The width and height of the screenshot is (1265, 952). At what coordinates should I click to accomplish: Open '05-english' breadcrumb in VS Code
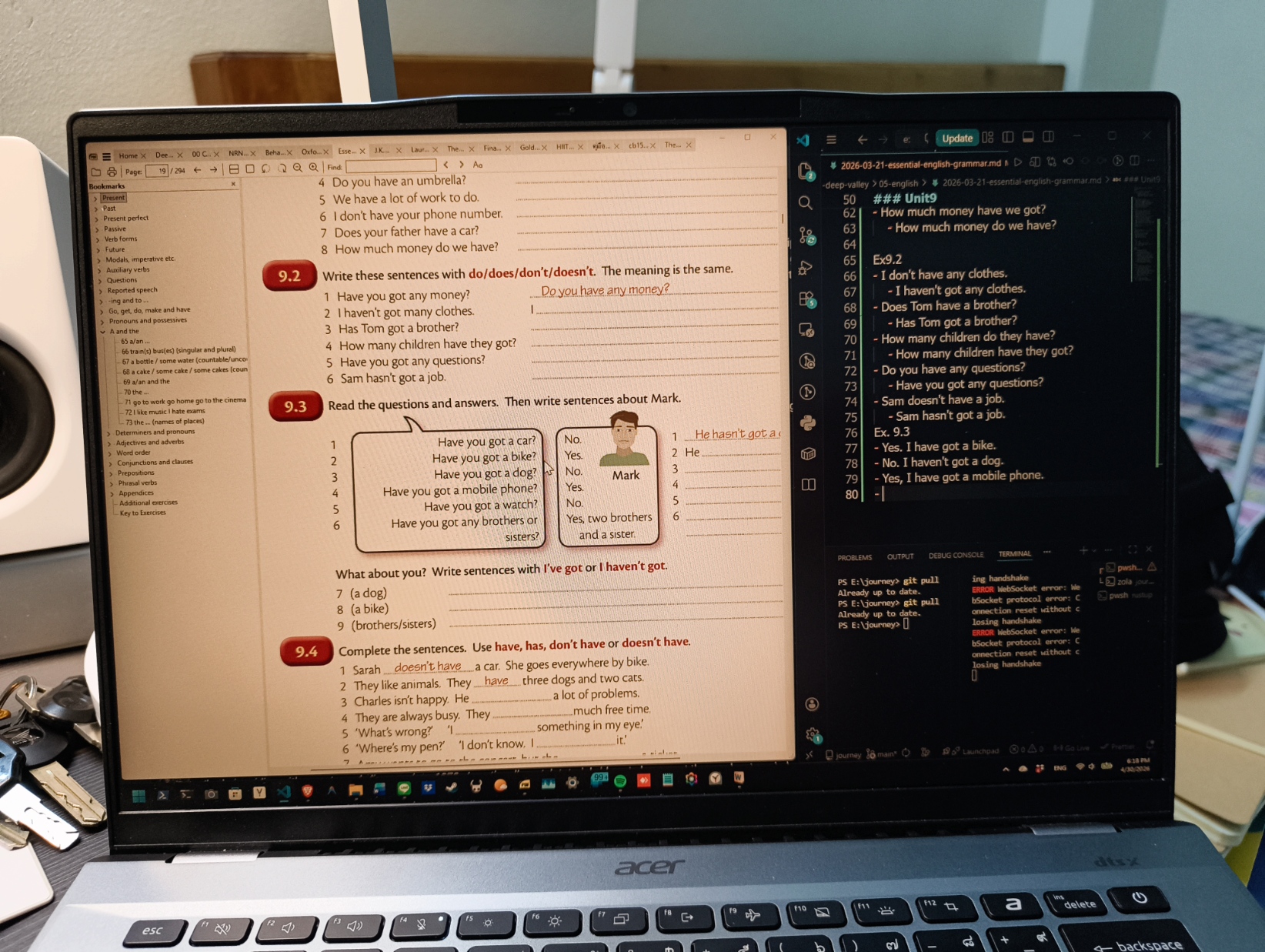click(x=899, y=184)
